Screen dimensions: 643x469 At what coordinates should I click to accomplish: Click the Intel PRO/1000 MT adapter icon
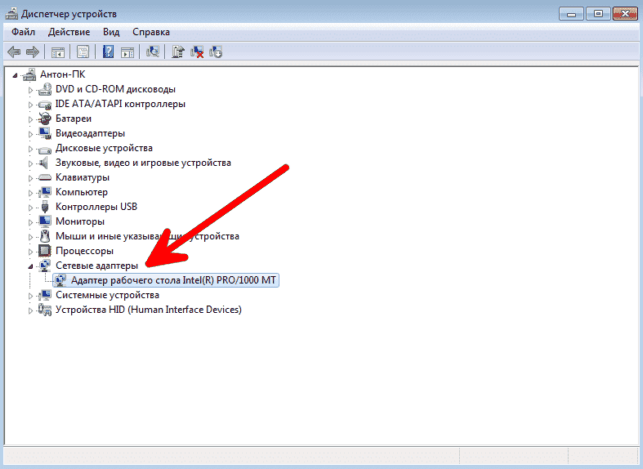point(61,280)
